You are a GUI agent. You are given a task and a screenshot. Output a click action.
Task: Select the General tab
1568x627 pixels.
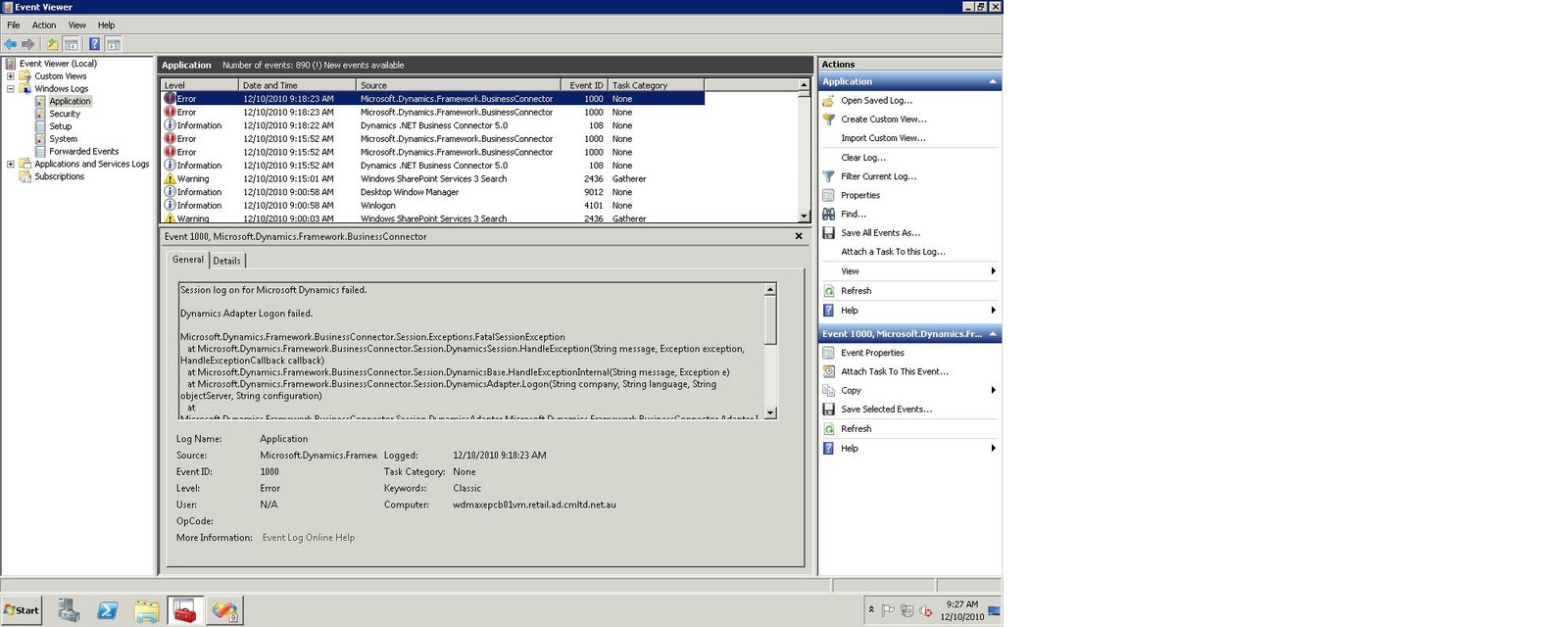[x=188, y=260]
